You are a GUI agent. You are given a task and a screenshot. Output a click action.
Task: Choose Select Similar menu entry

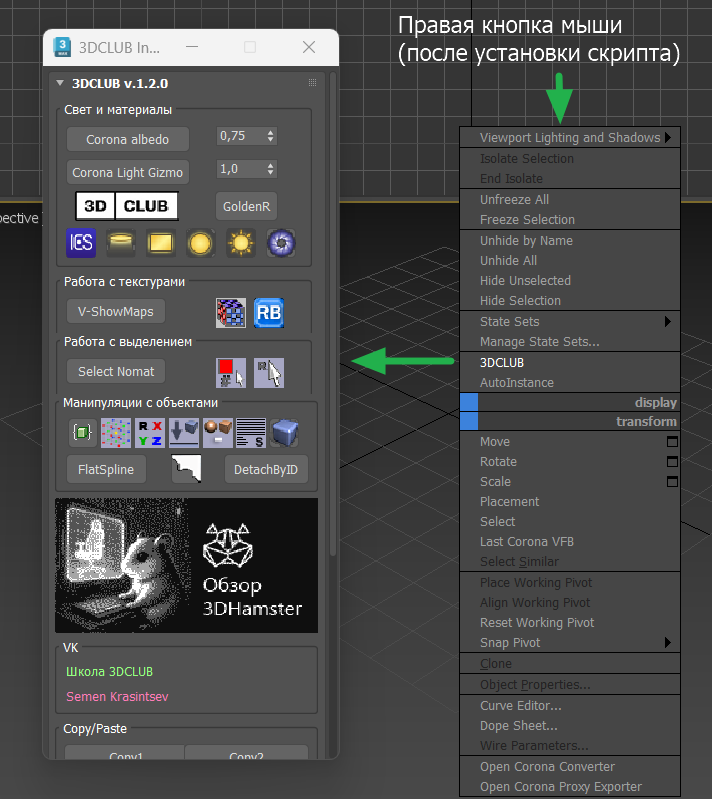click(570, 562)
